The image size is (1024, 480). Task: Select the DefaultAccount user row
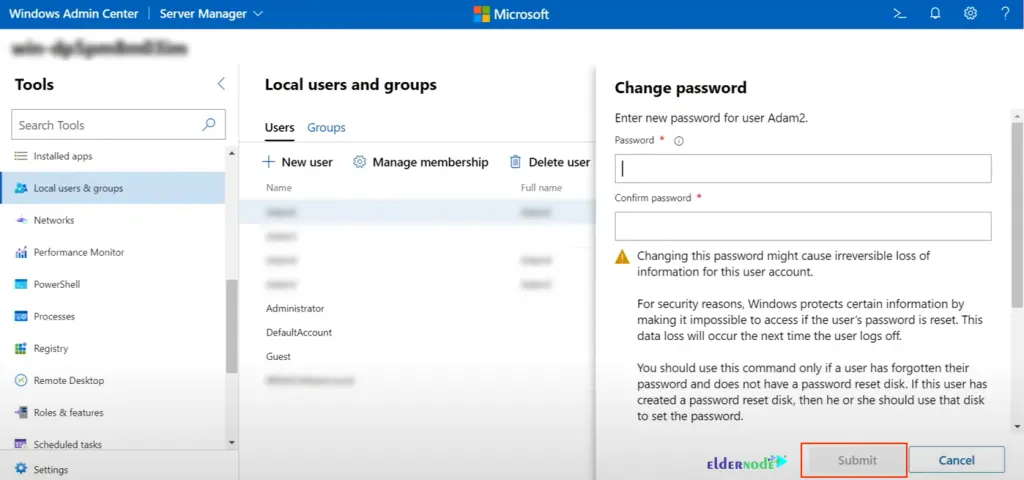coord(417,332)
